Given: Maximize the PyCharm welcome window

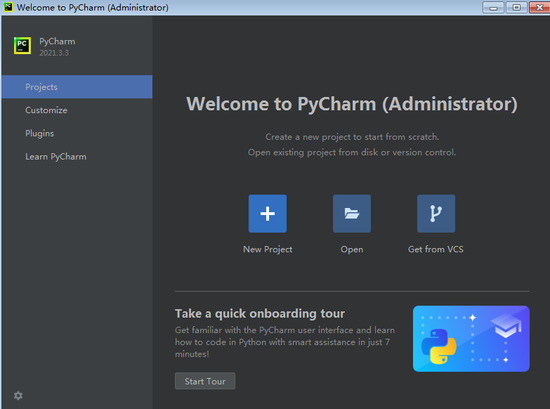Looking at the screenshot, I should pyautogui.click(x=516, y=7).
